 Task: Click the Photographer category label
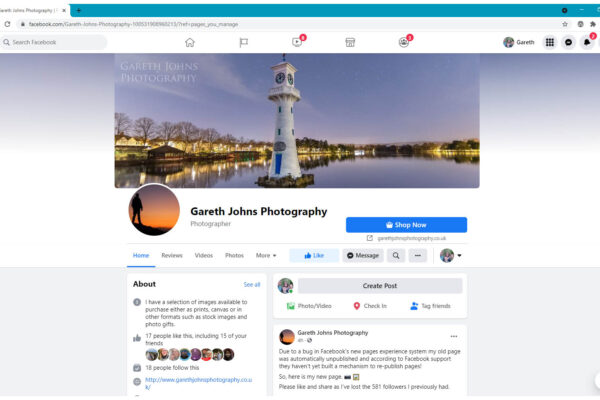coord(210,224)
